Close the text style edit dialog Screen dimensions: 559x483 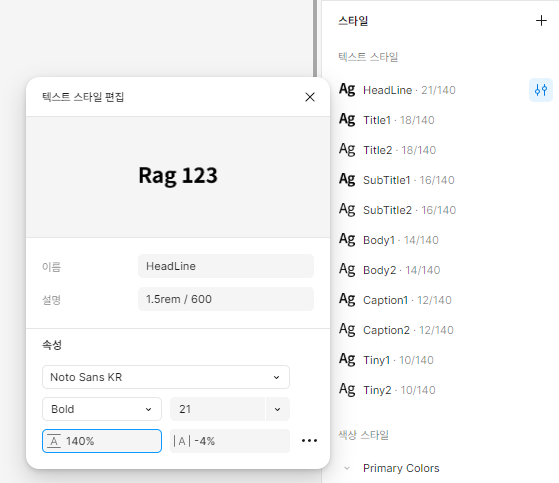click(310, 97)
